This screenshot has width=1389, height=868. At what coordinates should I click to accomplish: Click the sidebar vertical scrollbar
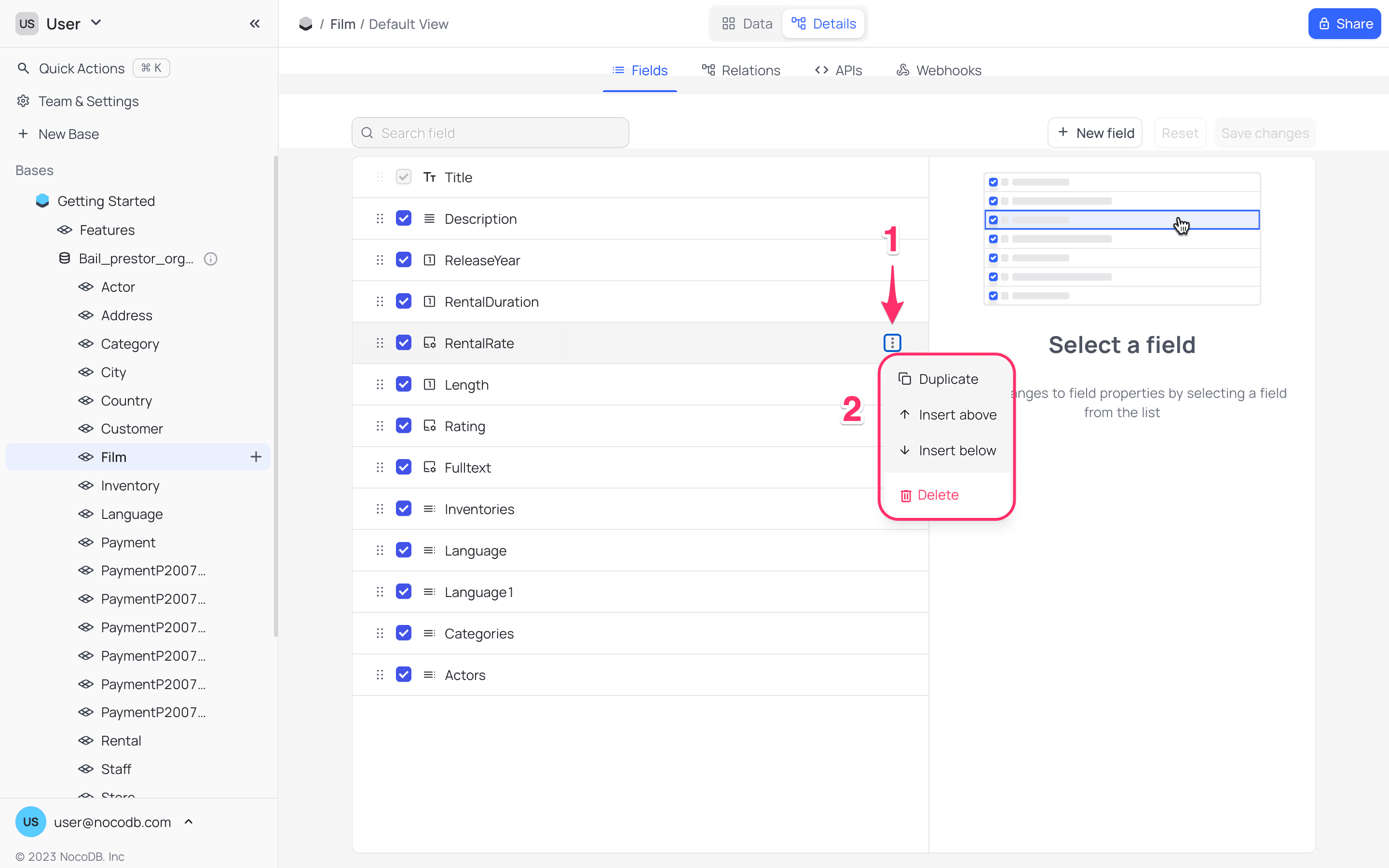click(275, 396)
